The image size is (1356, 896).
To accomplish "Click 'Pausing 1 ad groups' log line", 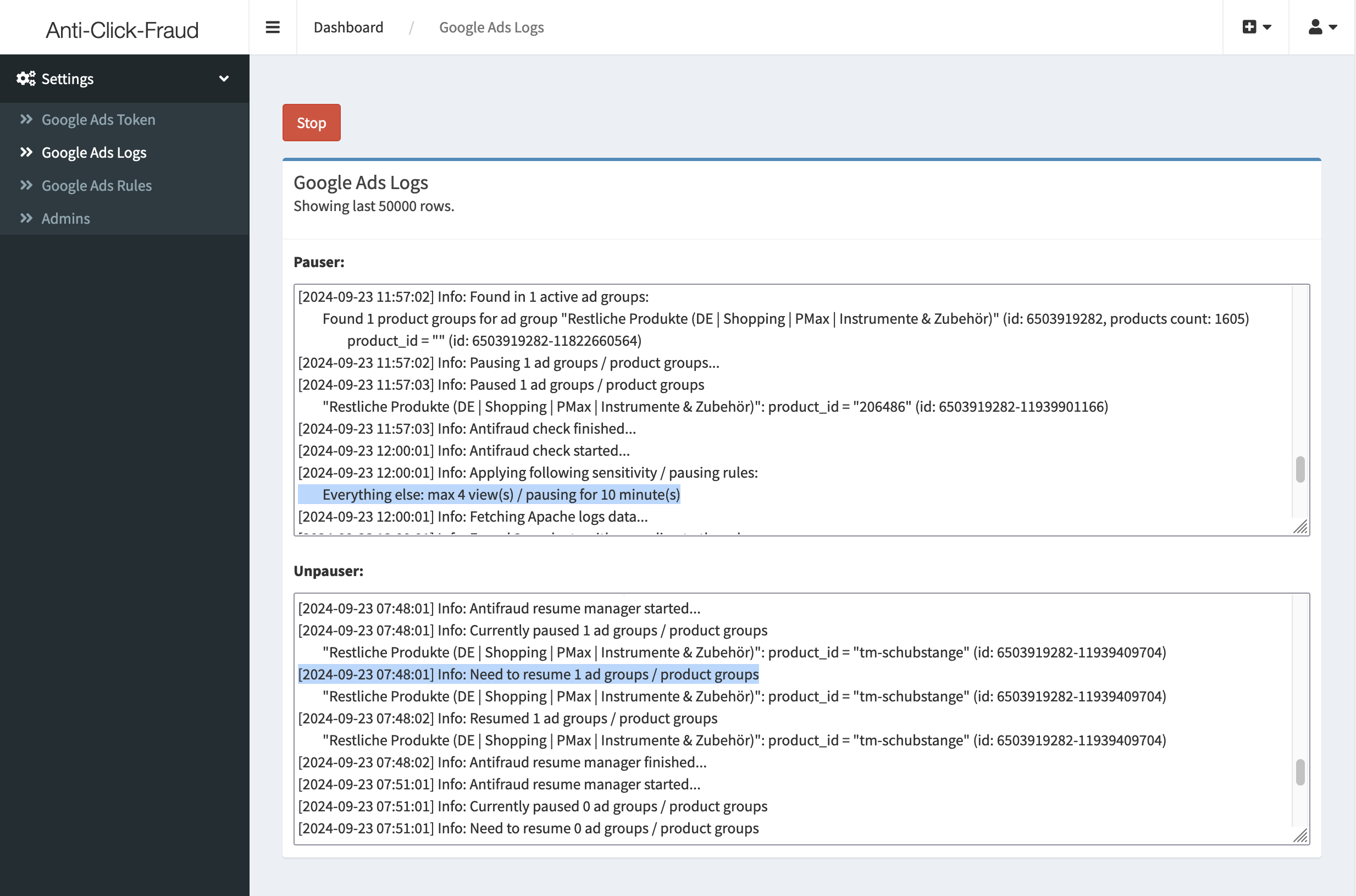I will coord(508,363).
